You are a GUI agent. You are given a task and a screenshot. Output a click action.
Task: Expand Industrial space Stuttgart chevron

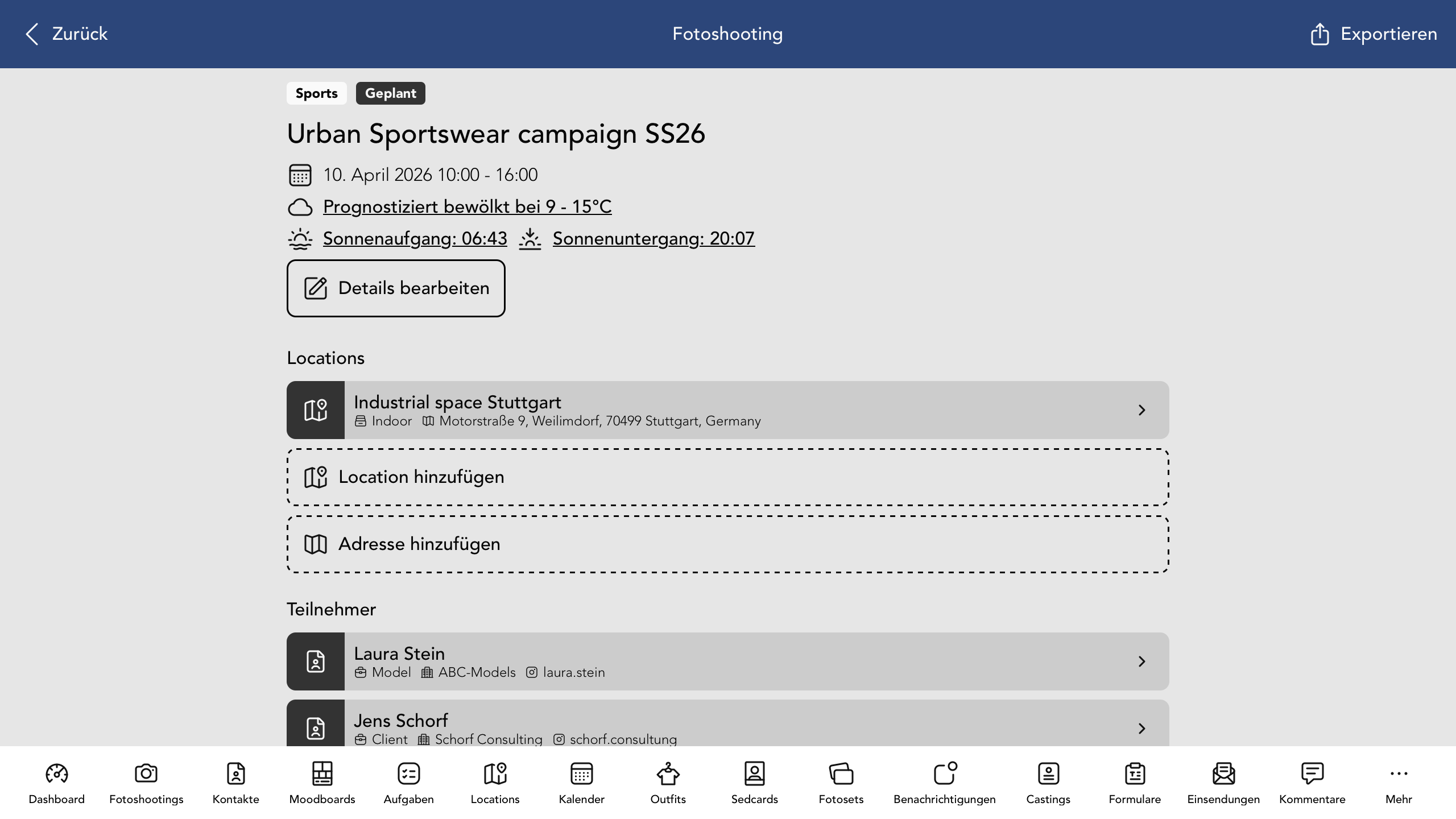point(1141,410)
